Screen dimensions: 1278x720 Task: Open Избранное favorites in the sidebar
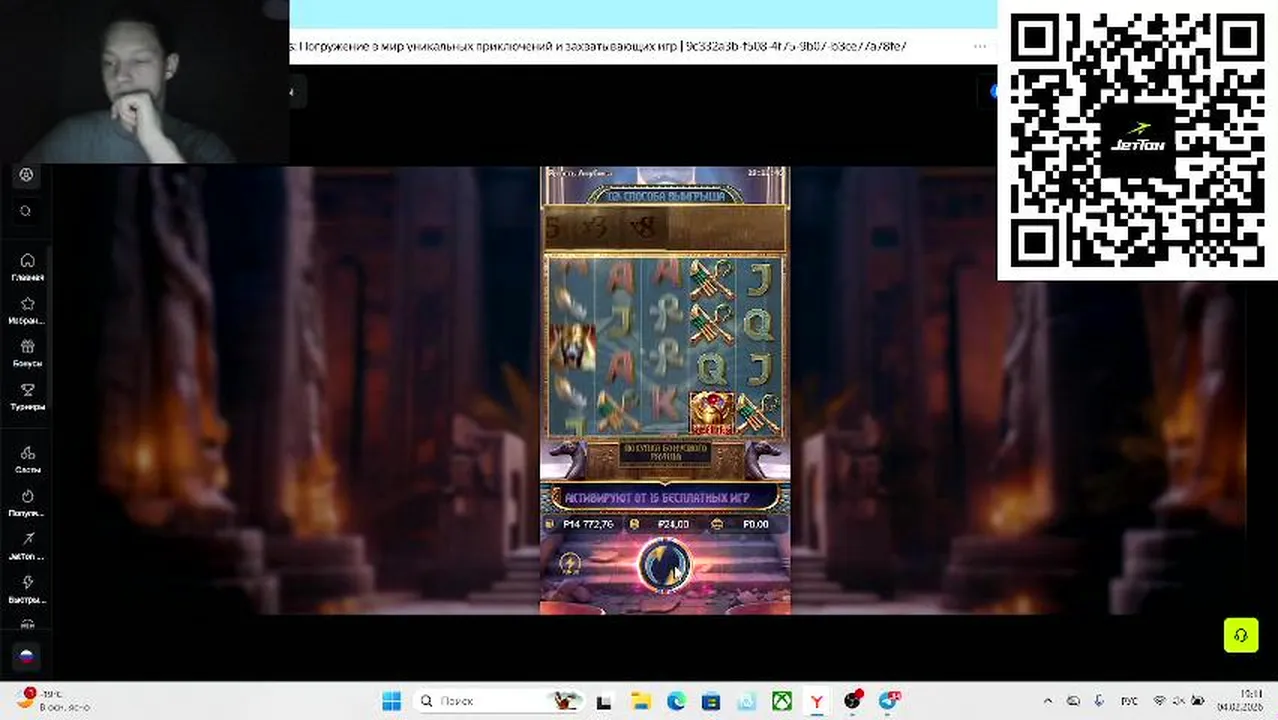pos(27,311)
